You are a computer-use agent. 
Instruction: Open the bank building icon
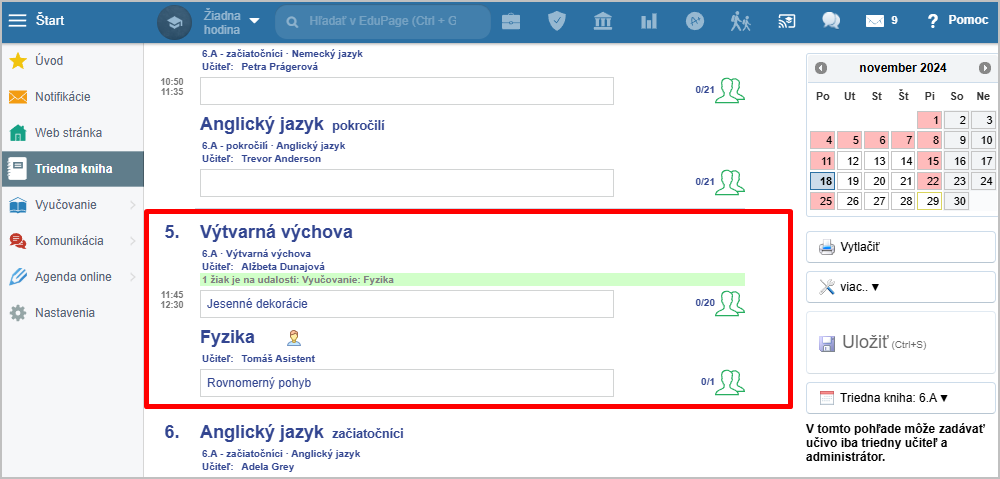coord(603,21)
